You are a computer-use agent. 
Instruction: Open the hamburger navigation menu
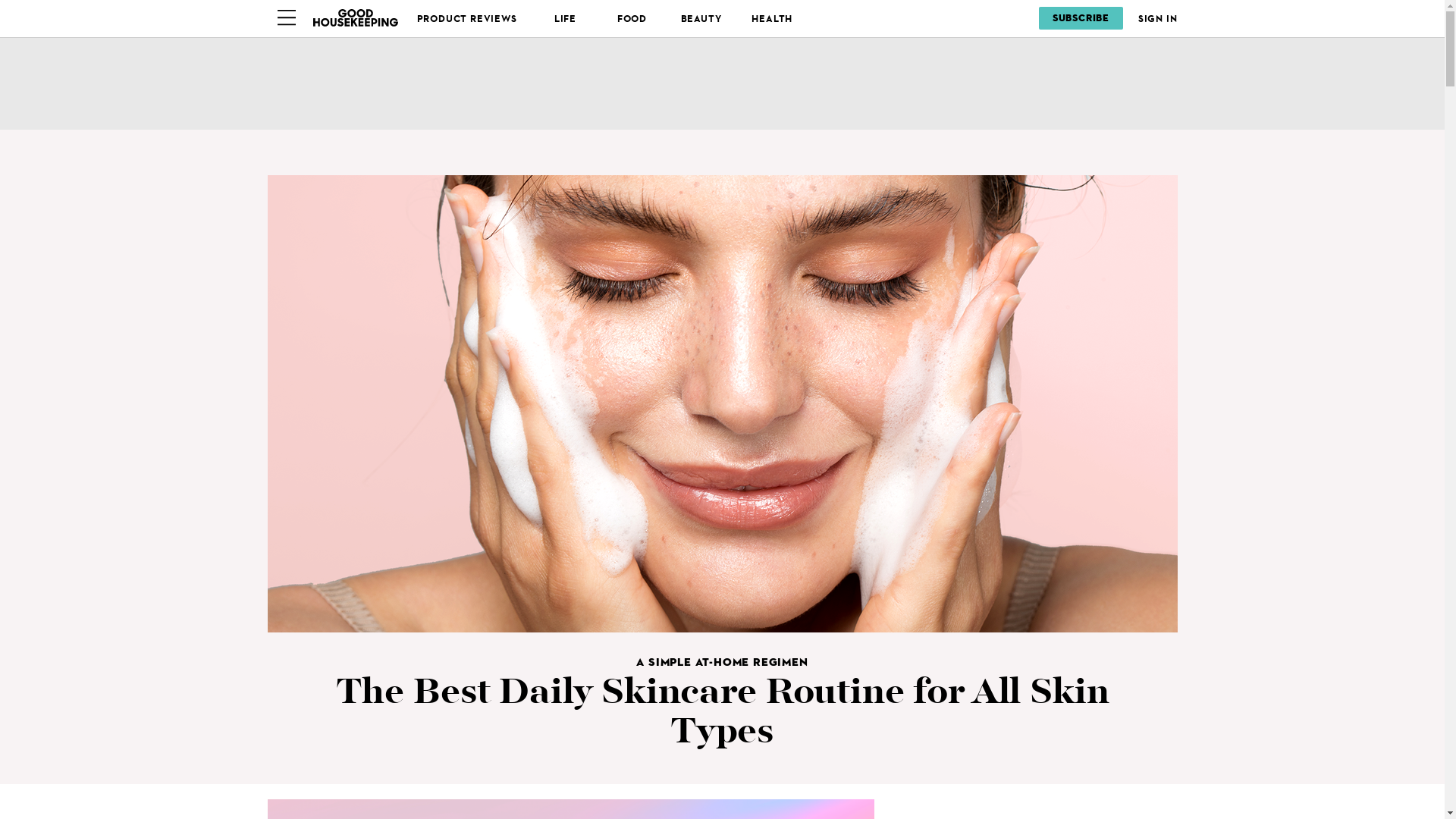click(x=286, y=18)
